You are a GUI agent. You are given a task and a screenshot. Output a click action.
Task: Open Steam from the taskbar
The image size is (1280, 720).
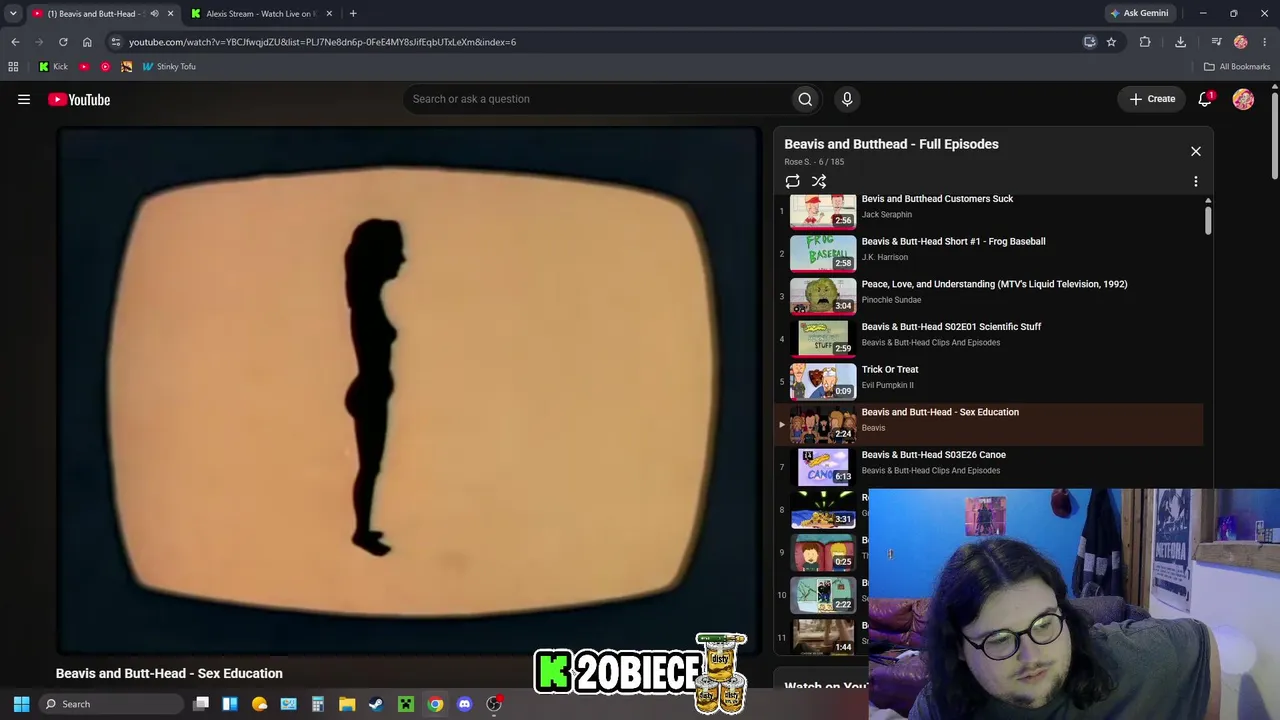376,704
